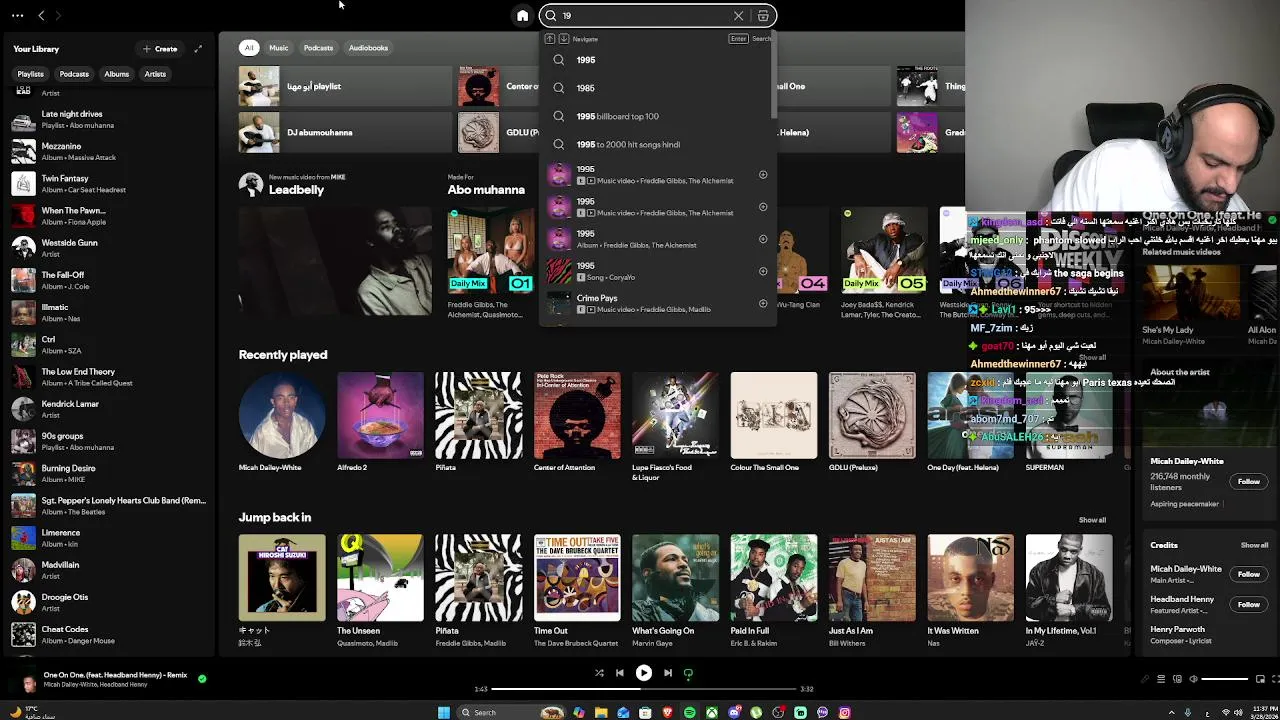Screen dimensions: 1280x720
Task: Filter library by Artists chip
Action: click(155, 74)
